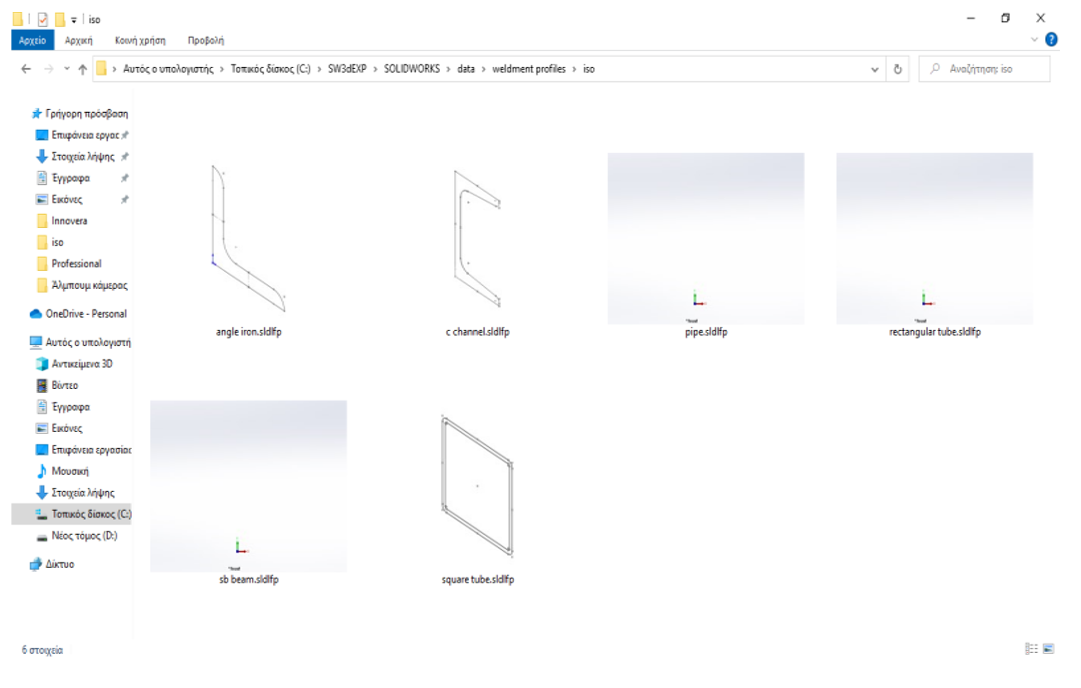The image size is (1081, 688).
Task: Click the Properties icon in quick access toolbar
Action: point(42,19)
